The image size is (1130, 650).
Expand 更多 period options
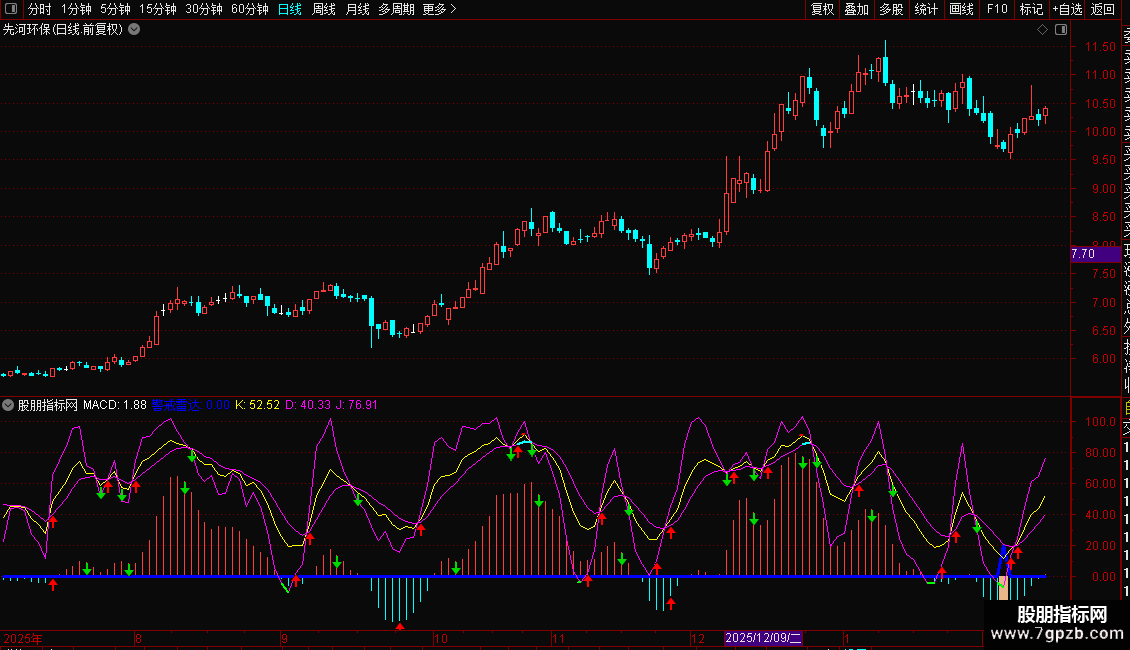click(x=439, y=9)
